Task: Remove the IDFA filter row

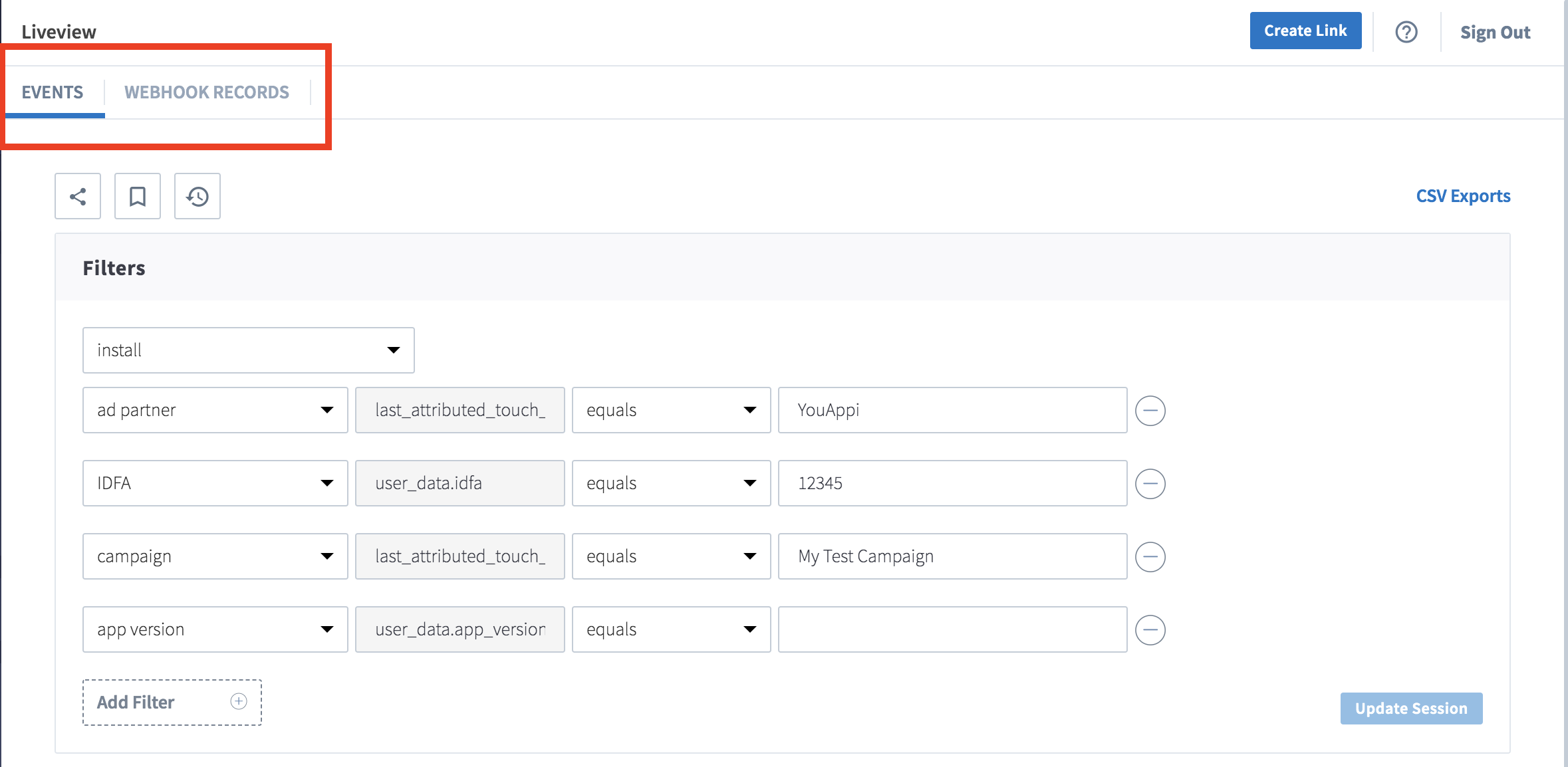Action: [x=1150, y=483]
